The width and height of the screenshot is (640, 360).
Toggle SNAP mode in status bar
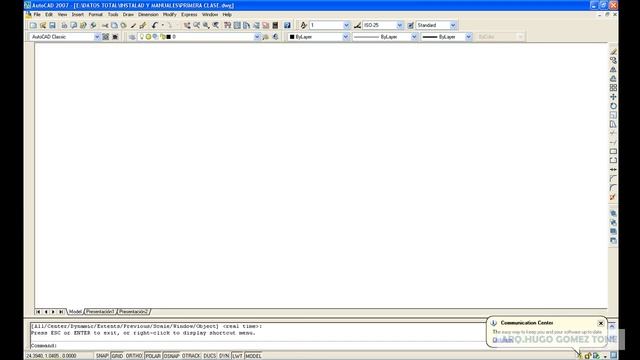(102, 356)
